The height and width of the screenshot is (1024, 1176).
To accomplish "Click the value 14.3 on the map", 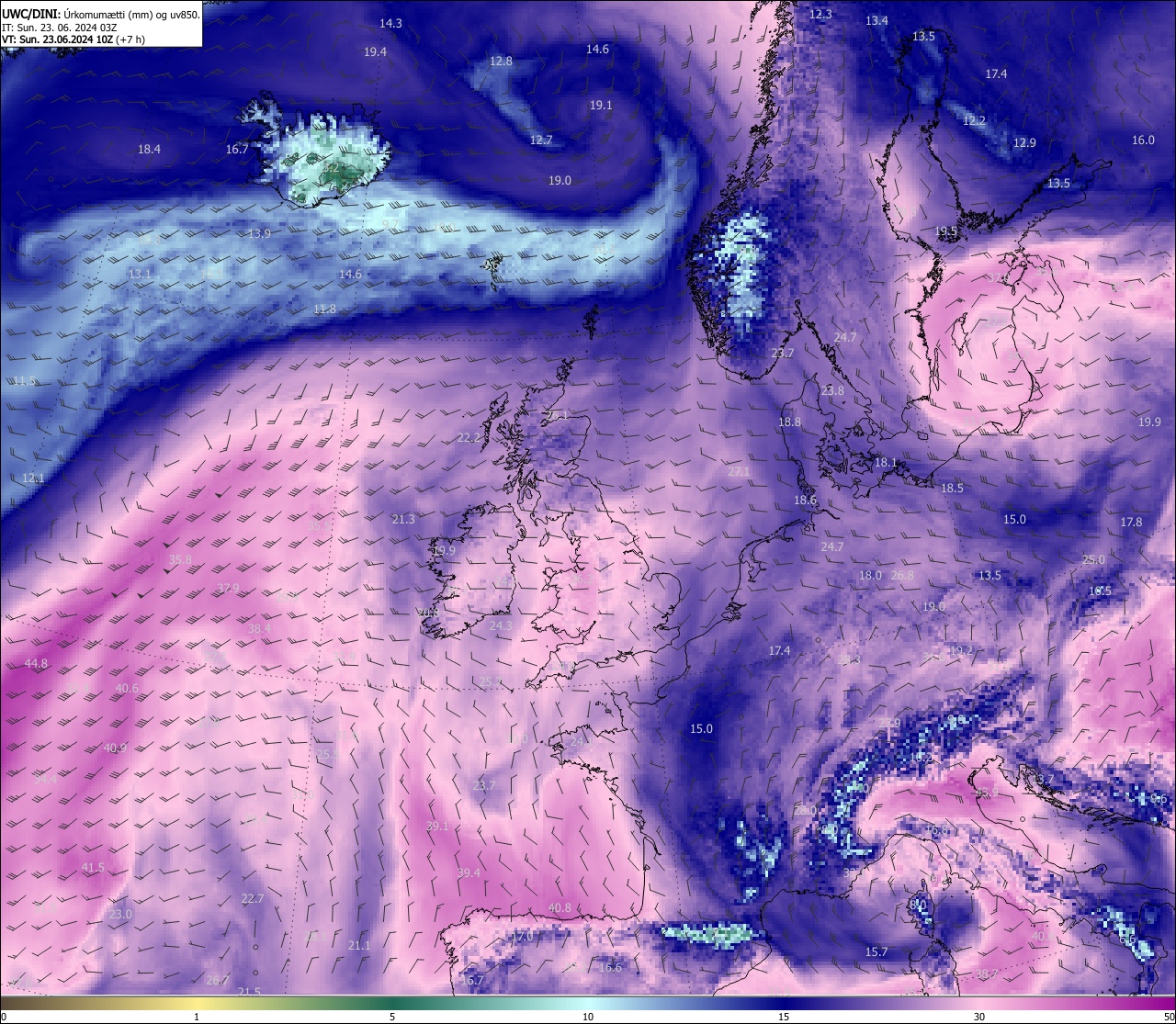I will click(390, 23).
